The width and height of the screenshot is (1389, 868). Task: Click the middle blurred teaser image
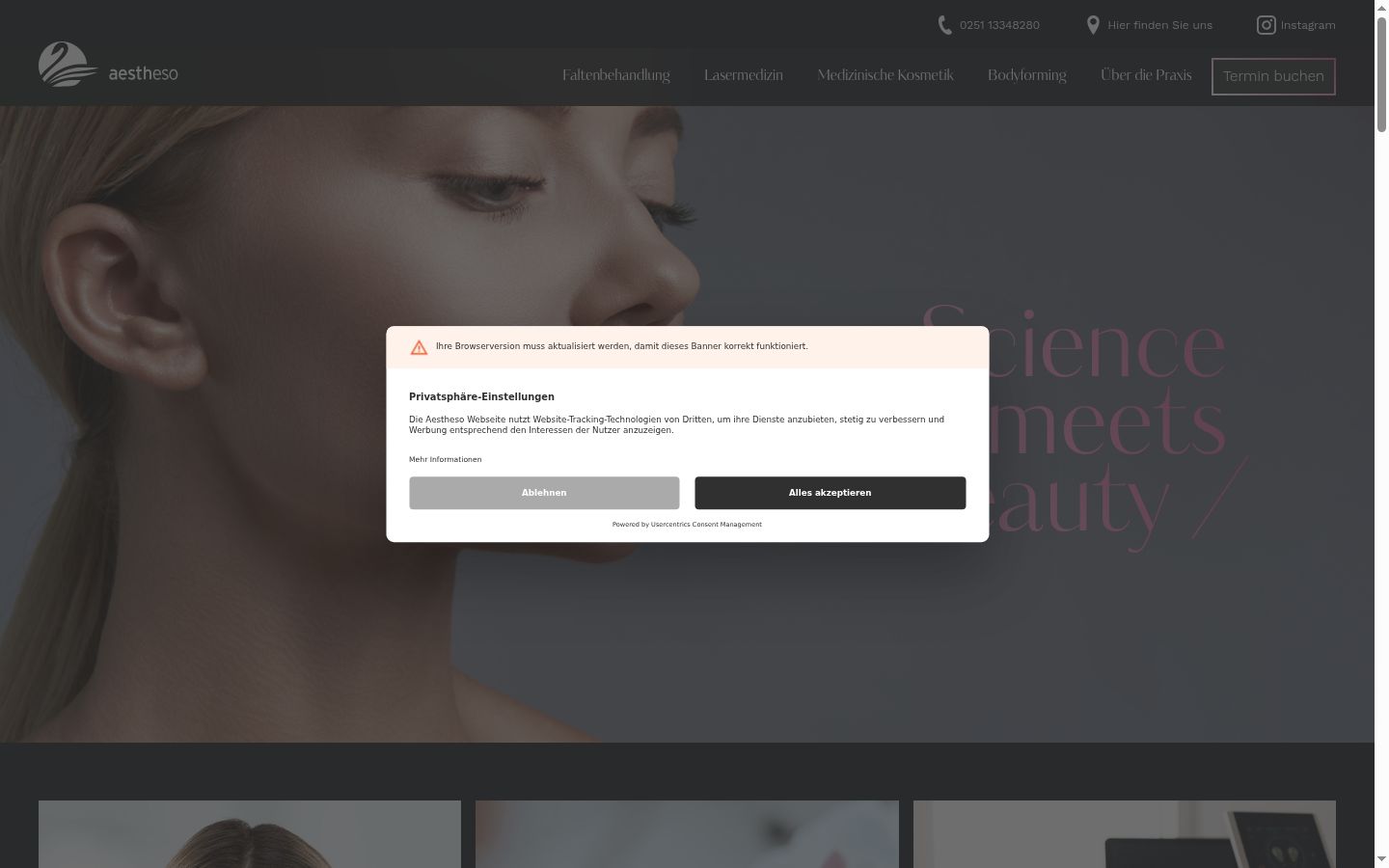[687, 834]
